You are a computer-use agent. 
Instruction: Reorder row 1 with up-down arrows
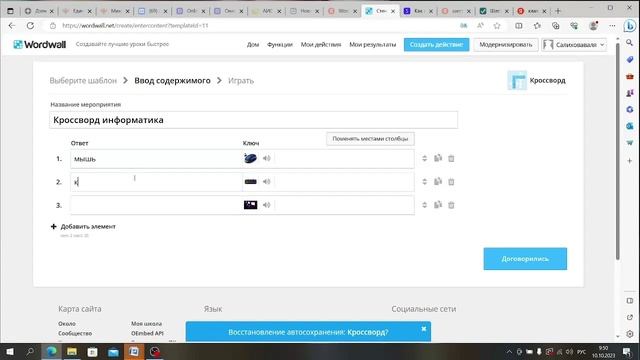pyautogui.click(x=424, y=158)
